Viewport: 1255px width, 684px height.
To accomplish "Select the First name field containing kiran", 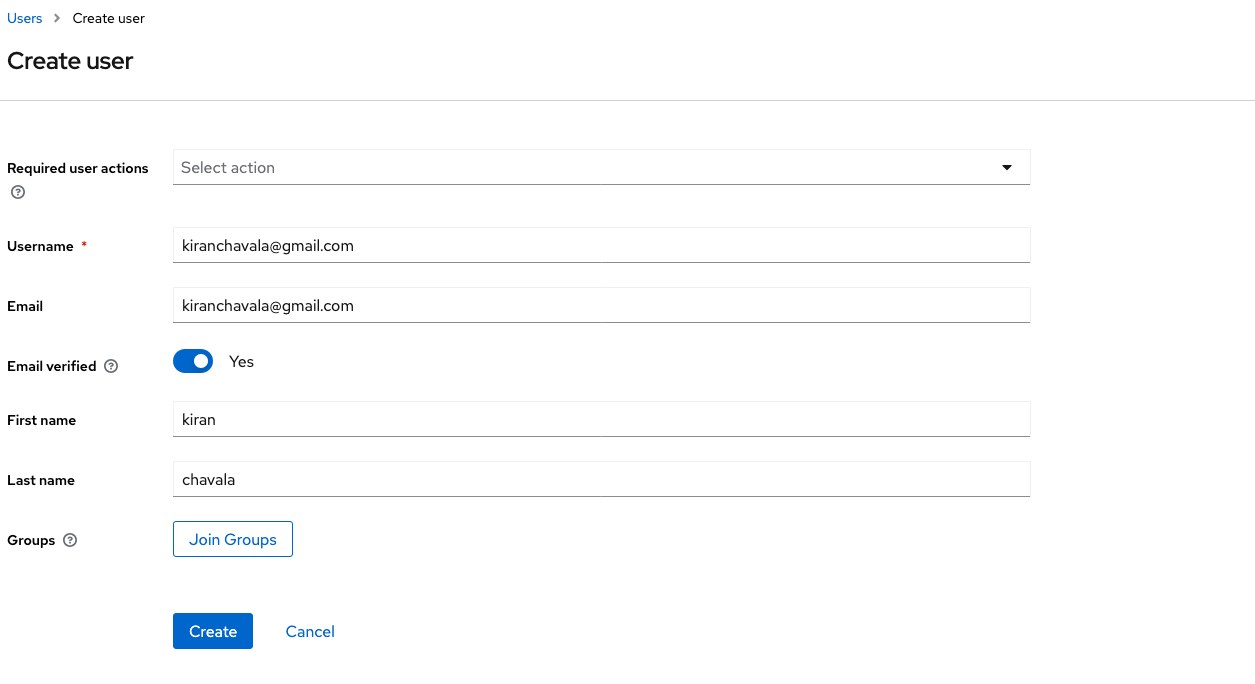I will tap(601, 420).
